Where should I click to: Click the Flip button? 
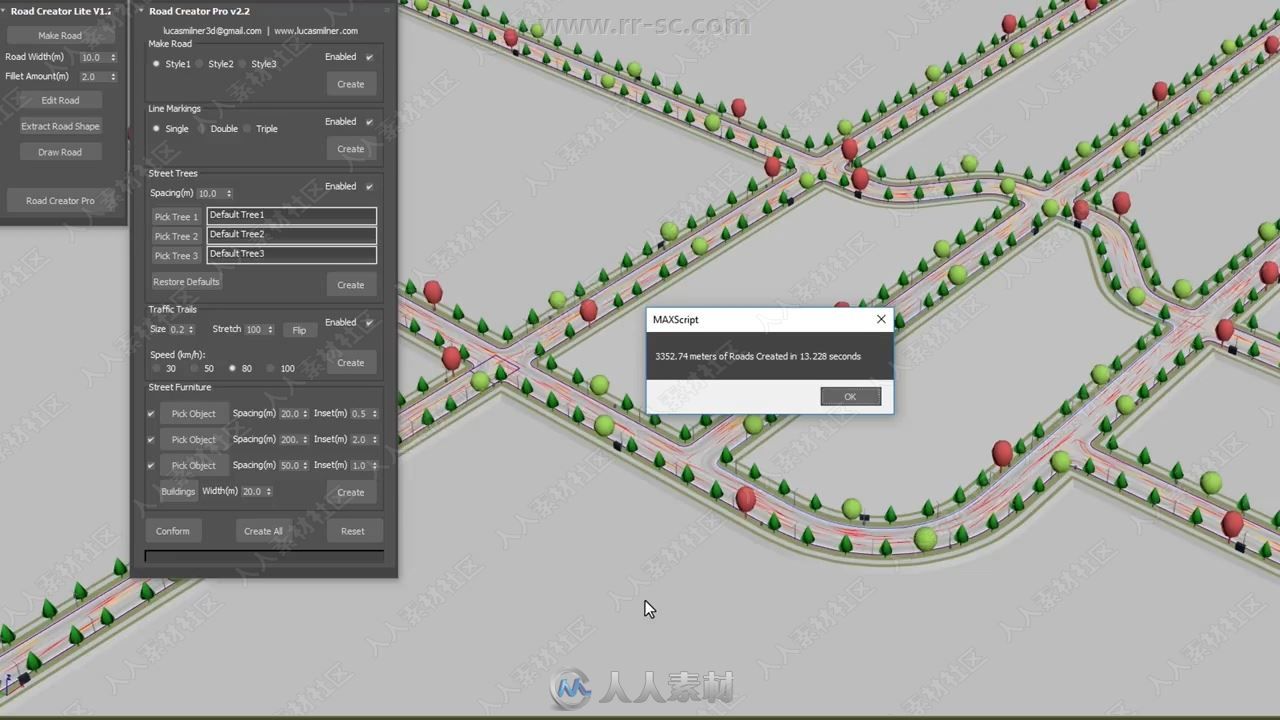[299, 330]
